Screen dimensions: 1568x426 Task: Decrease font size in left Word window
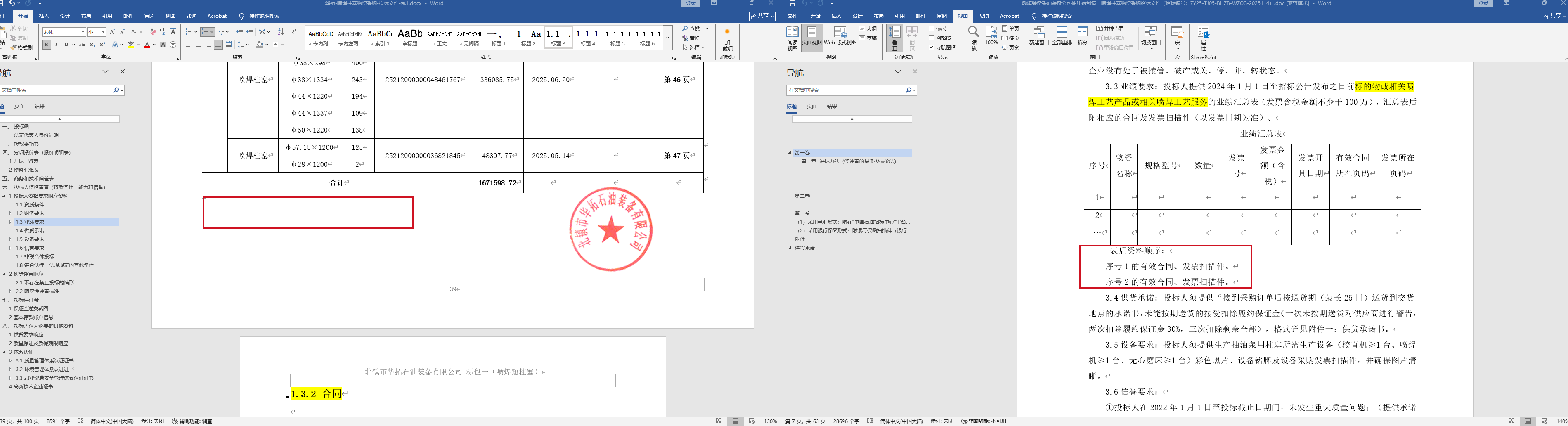pos(122,32)
